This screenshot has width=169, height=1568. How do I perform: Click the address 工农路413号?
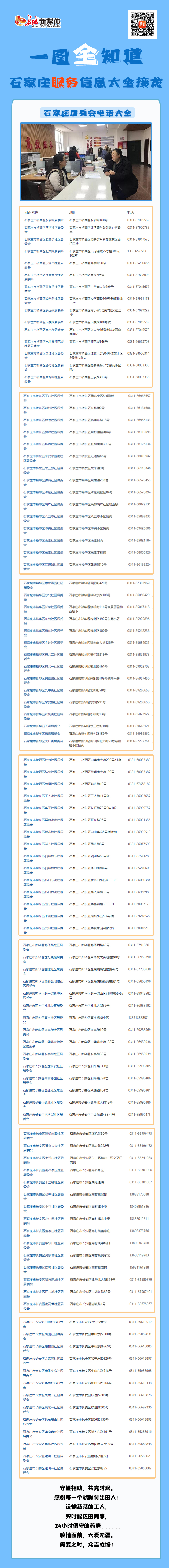click(x=88, y=377)
